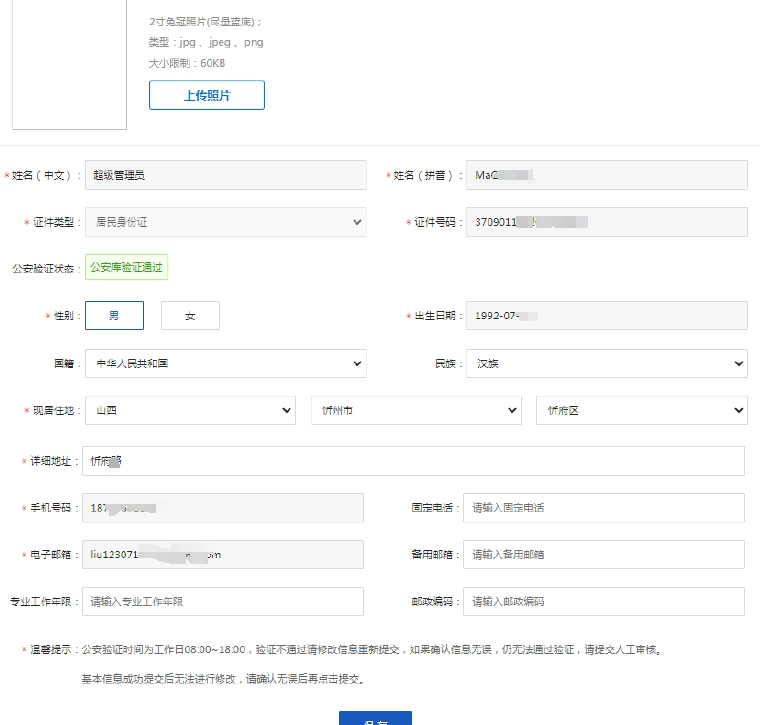Click the 出生日期 birth date field
The width and height of the screenshot is (782, 725).
tap(606, 315)
